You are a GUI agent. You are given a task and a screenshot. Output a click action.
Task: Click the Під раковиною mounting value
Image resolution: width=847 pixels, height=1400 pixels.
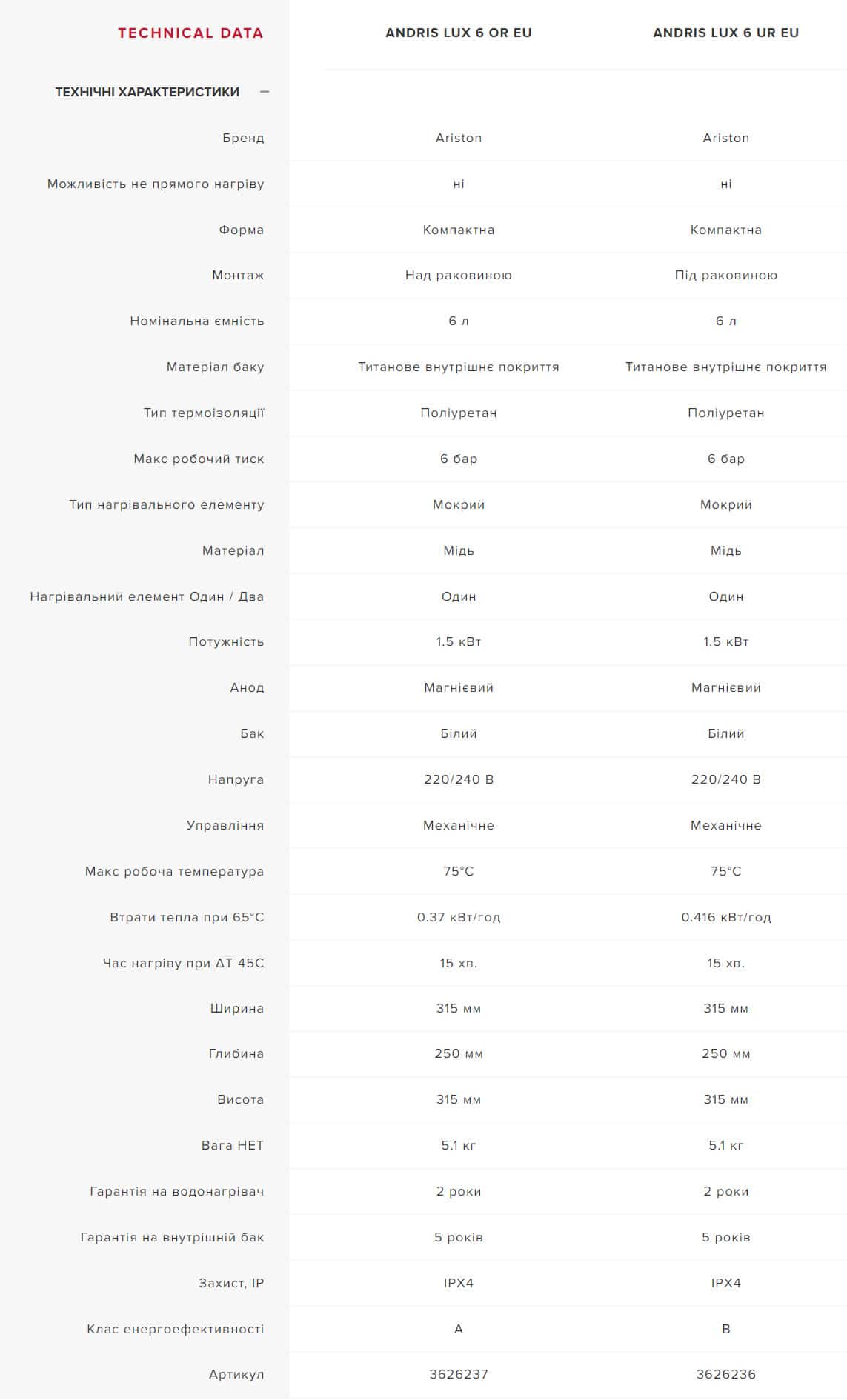[x=725, y=275]
